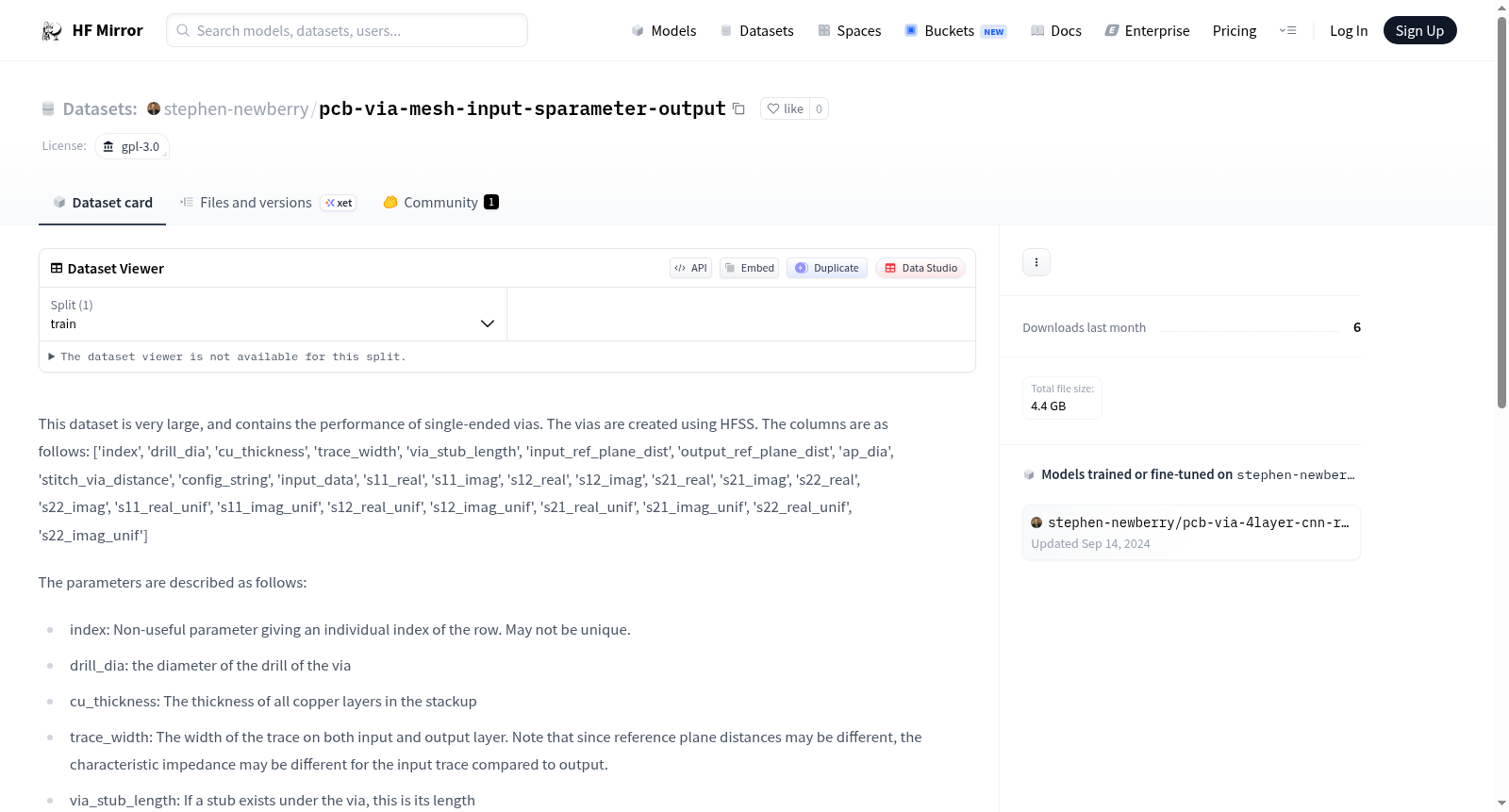Open the Enterprise nav item
This screenshot has width=1509, height=812.
1148,31
